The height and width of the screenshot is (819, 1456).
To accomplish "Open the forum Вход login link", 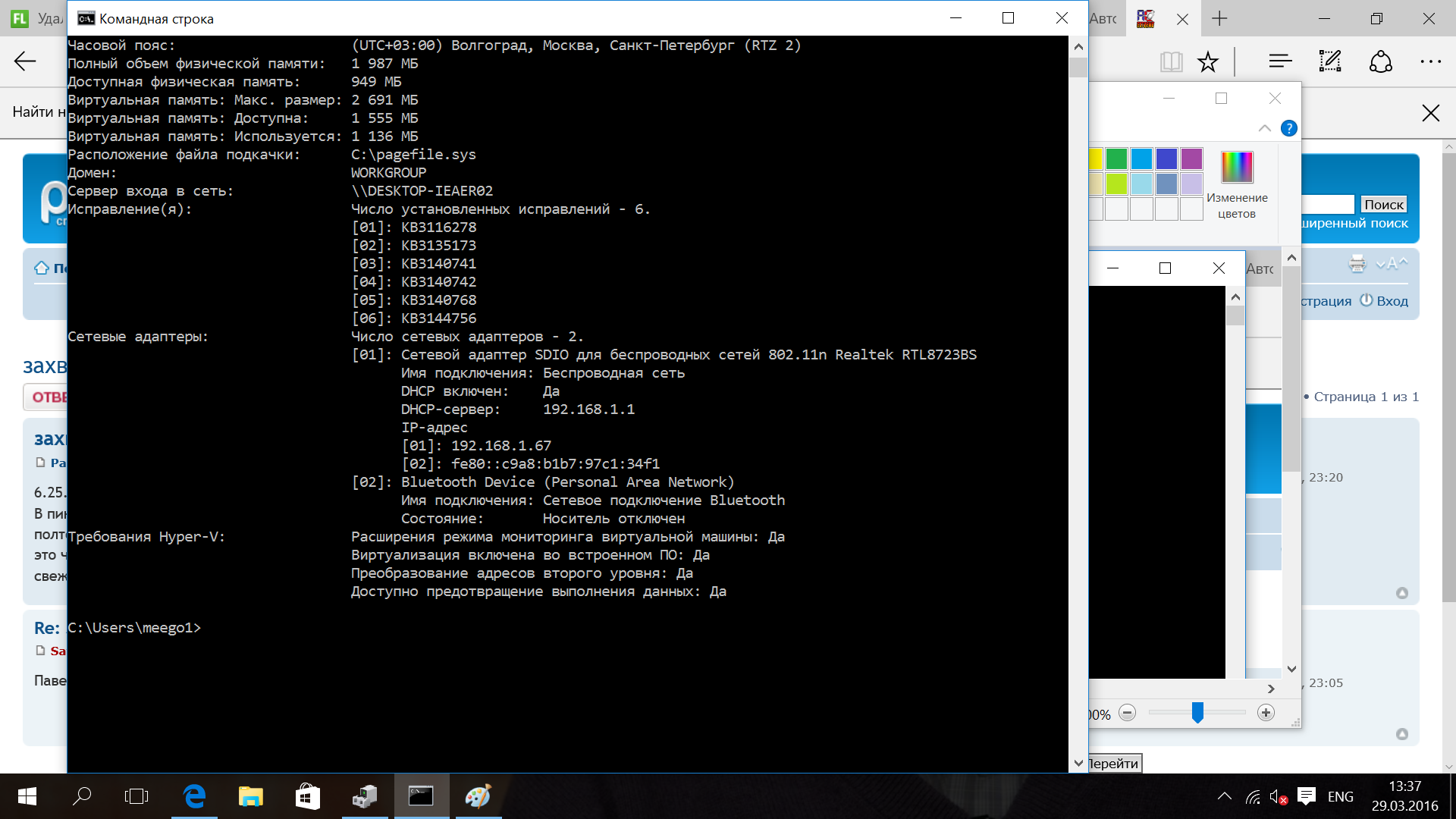I will tap(1384, 301).
